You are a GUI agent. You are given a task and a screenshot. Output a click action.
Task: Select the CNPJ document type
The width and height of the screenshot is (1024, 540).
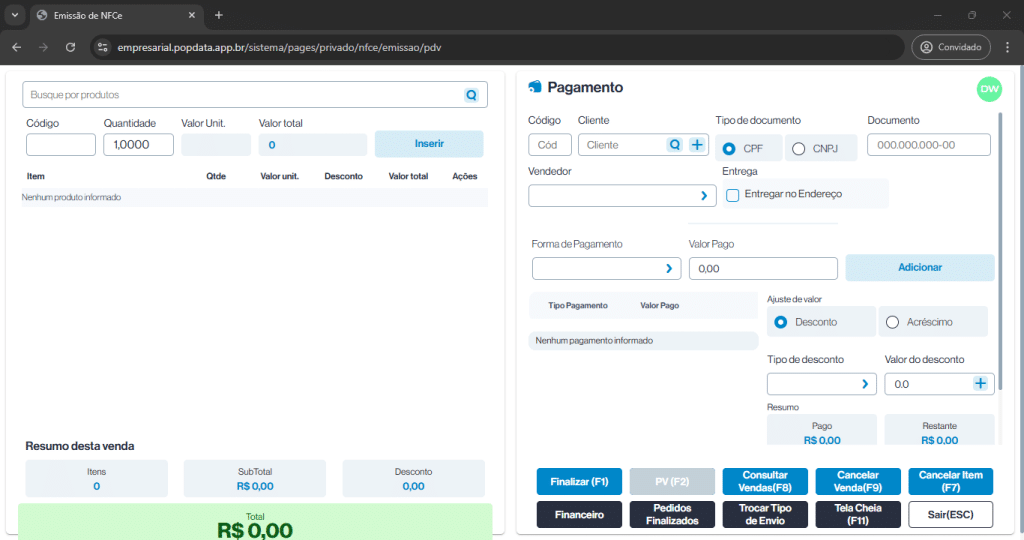click(x=799, y=149)
